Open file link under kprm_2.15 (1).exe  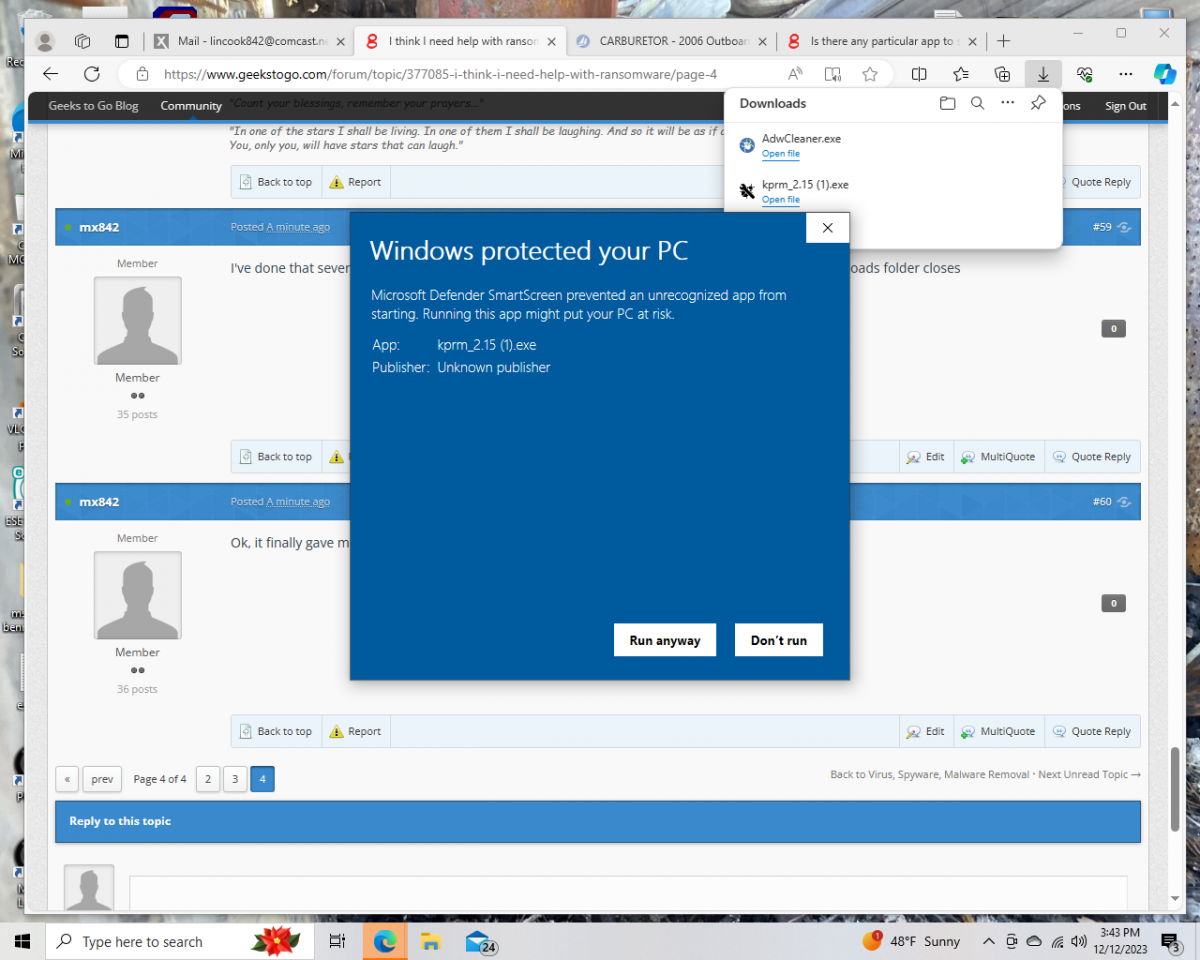[x=780, y=200]
